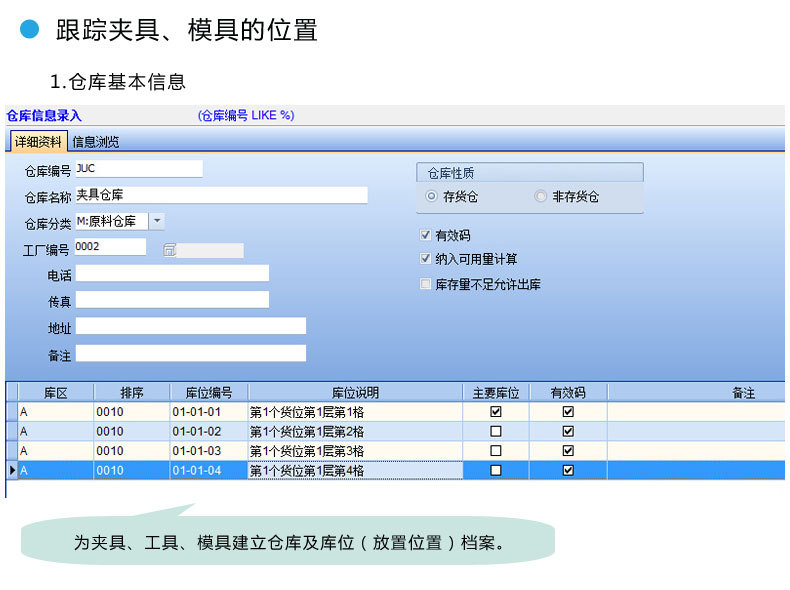Click the 仓库名称 text field
The height and width of the screenshot is (590, 790).
220,195
